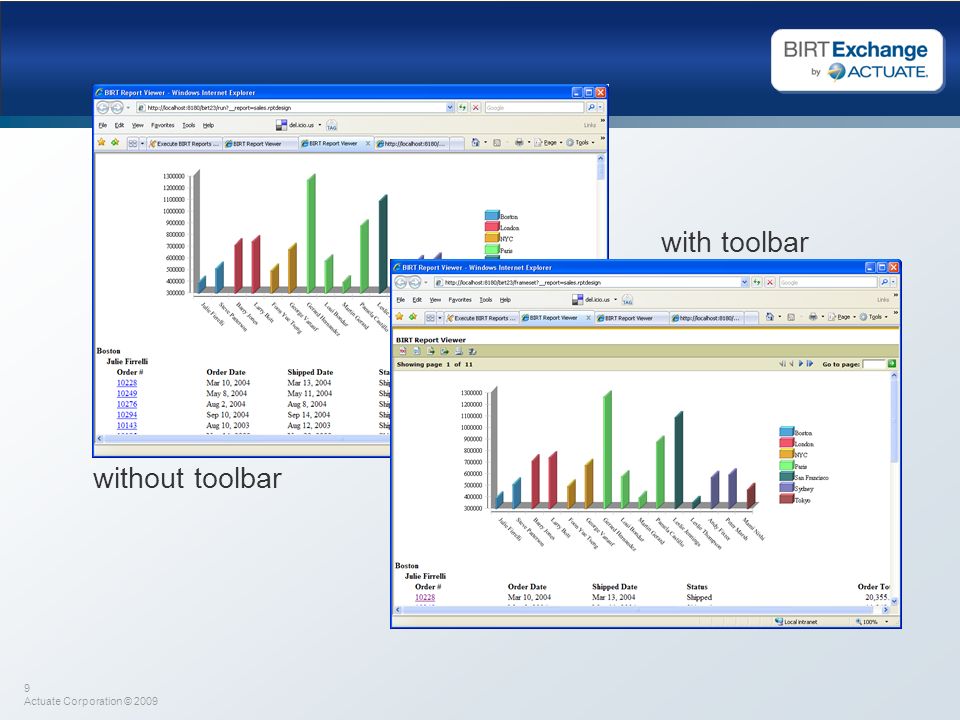960x720 pixels.
Task: Open File menu in front window
Action: click(x=400, y=299)
